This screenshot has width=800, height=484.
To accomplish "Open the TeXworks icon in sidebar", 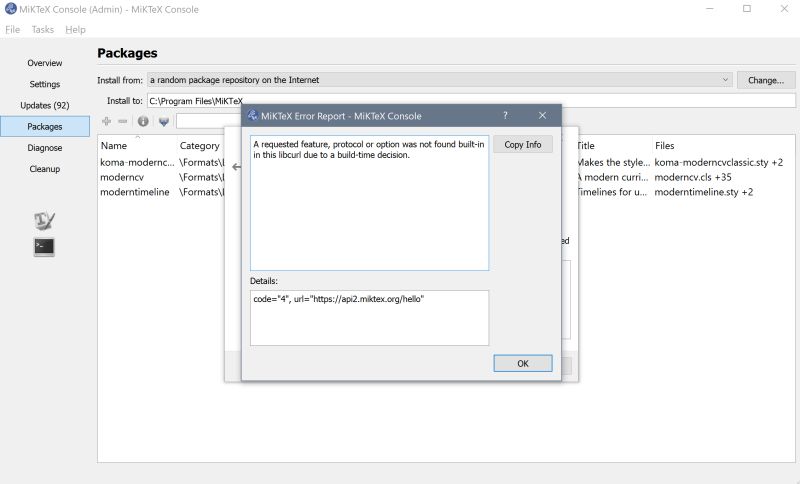I will point(44,220).
